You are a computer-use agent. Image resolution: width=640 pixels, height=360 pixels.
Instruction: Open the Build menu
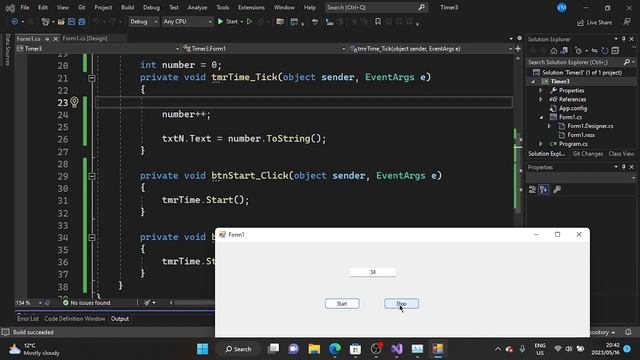127,7
